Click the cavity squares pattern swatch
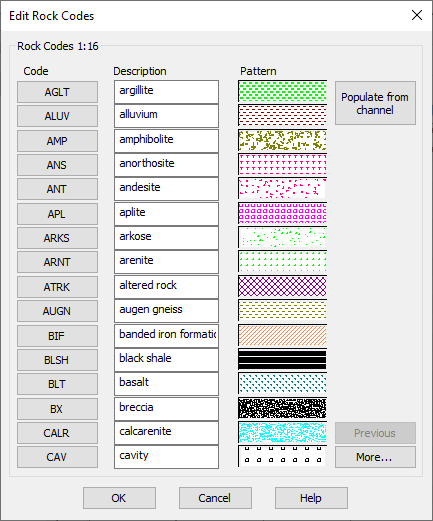Viewport: 433px width, 521px height. 282,457
